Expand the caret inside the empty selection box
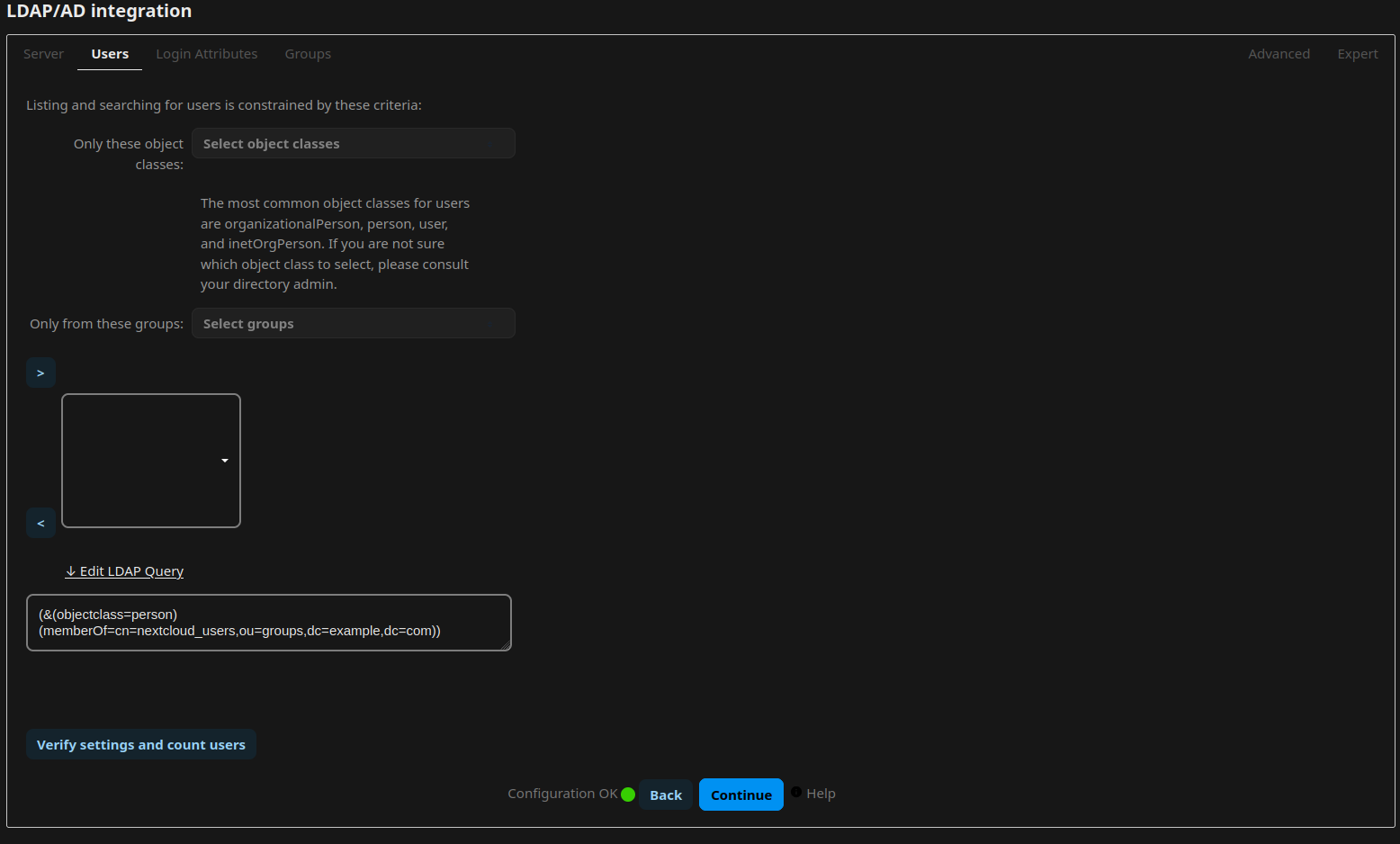The width and height of the screenshot is (1400, 844). pos(224,460)
